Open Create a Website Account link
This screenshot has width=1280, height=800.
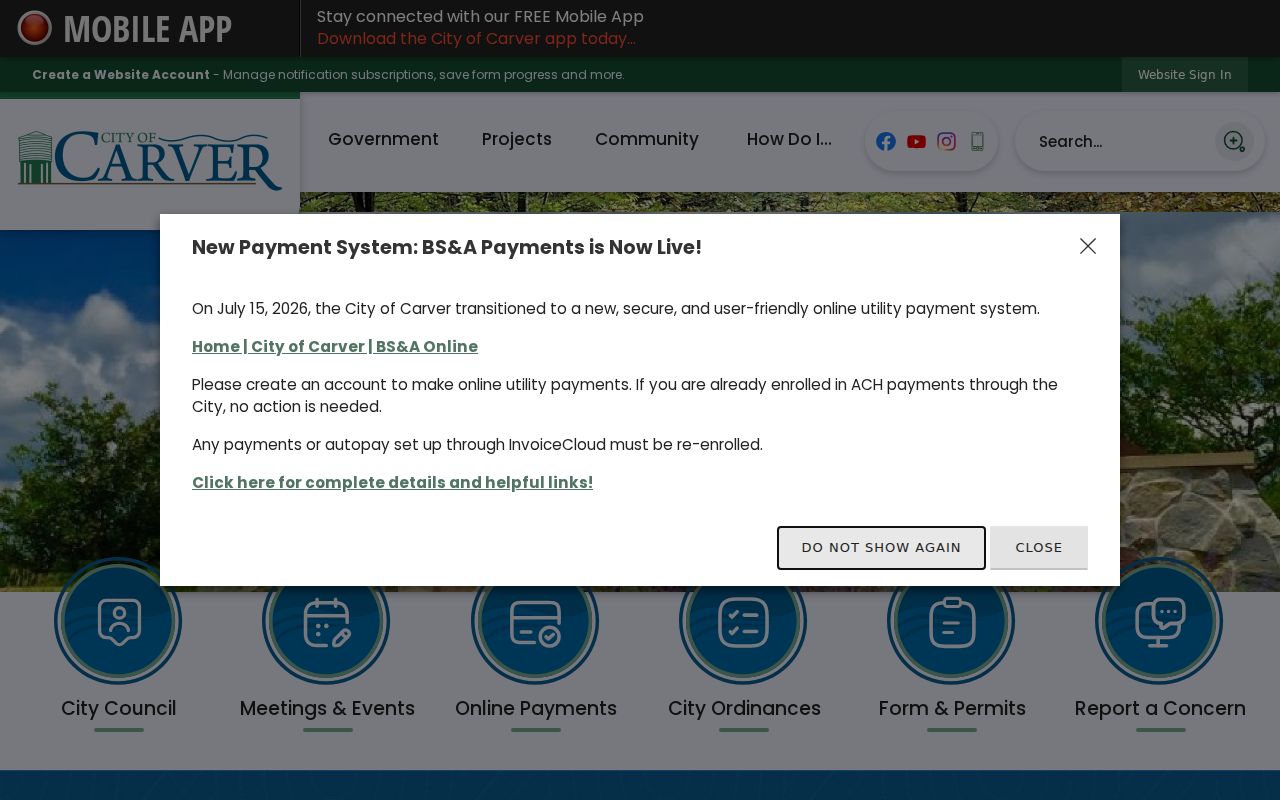[121, 75]
